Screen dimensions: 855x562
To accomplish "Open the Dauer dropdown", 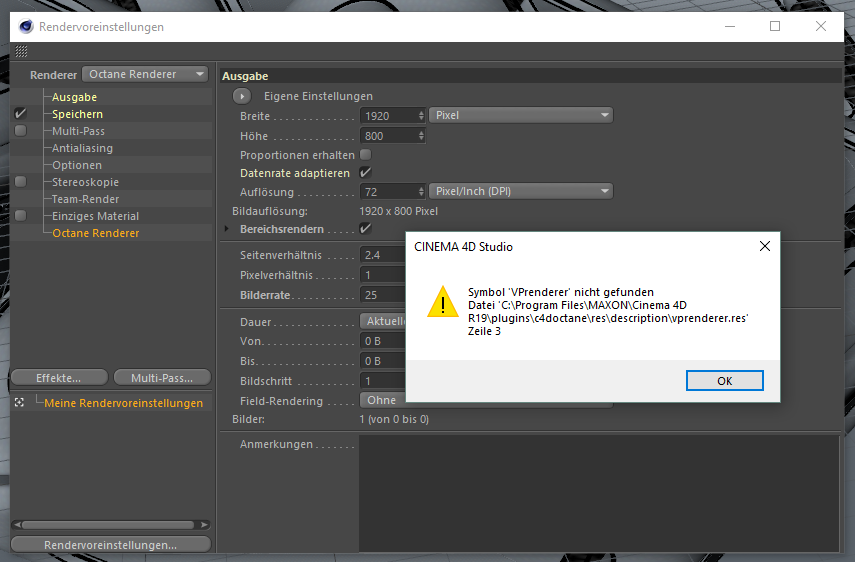I will point(383,321).
